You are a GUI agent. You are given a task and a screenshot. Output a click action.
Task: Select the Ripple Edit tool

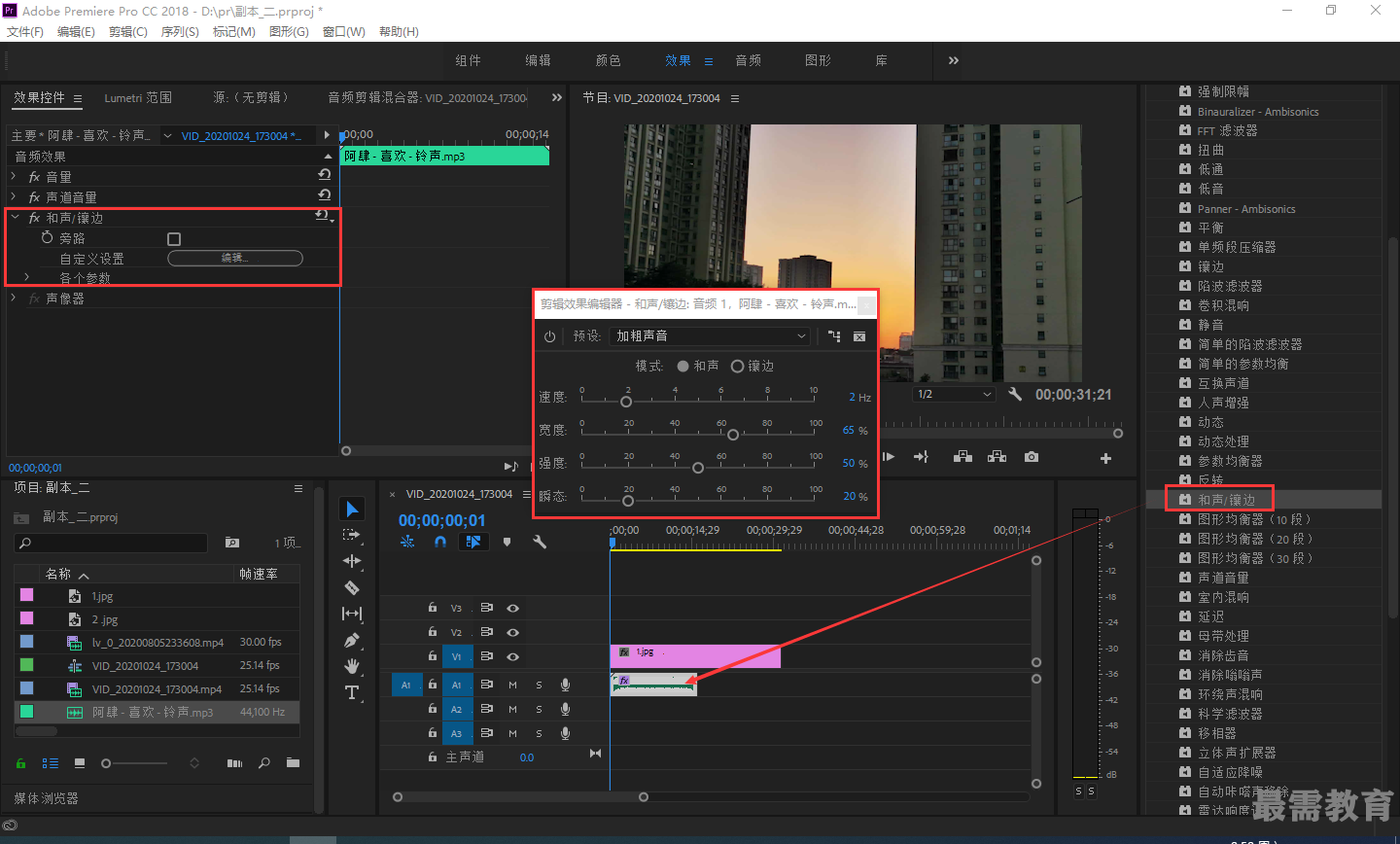click(x=352, y=561)
